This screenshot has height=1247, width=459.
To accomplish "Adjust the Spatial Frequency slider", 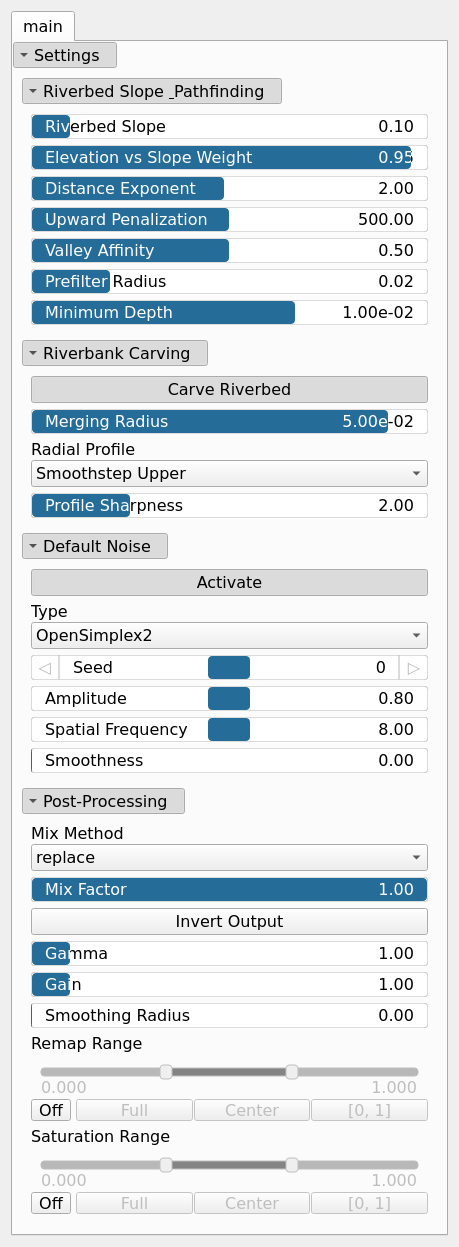I will pyautogui.click(x=229, y=729).
